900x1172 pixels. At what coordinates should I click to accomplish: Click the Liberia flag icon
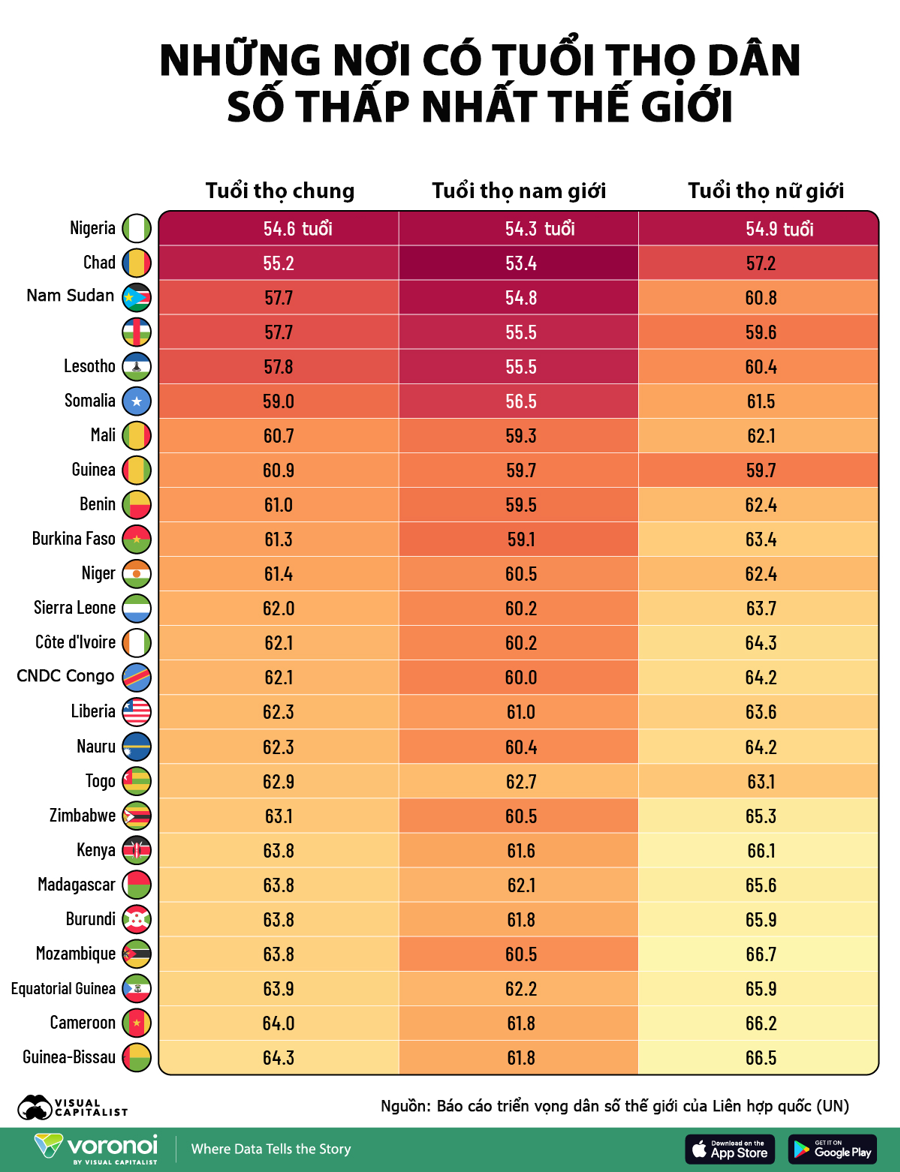pyautogui.click(x=137, y=712)
